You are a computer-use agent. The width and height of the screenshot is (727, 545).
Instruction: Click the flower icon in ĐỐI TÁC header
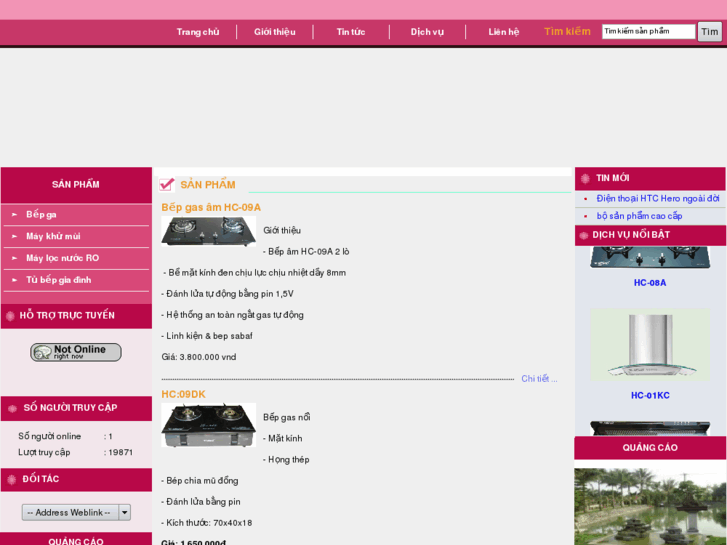click(x=12, y=480)
